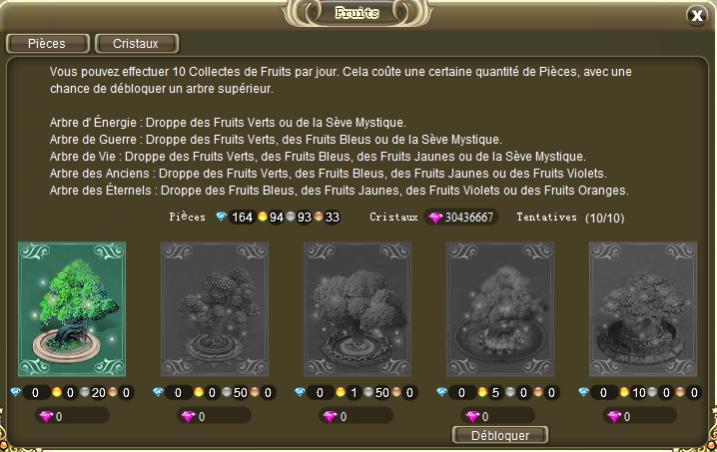Click the pink crystal icon beside 30436667
Image resolution: width=717 pixels, height=452 pixels.
point(435,217)
